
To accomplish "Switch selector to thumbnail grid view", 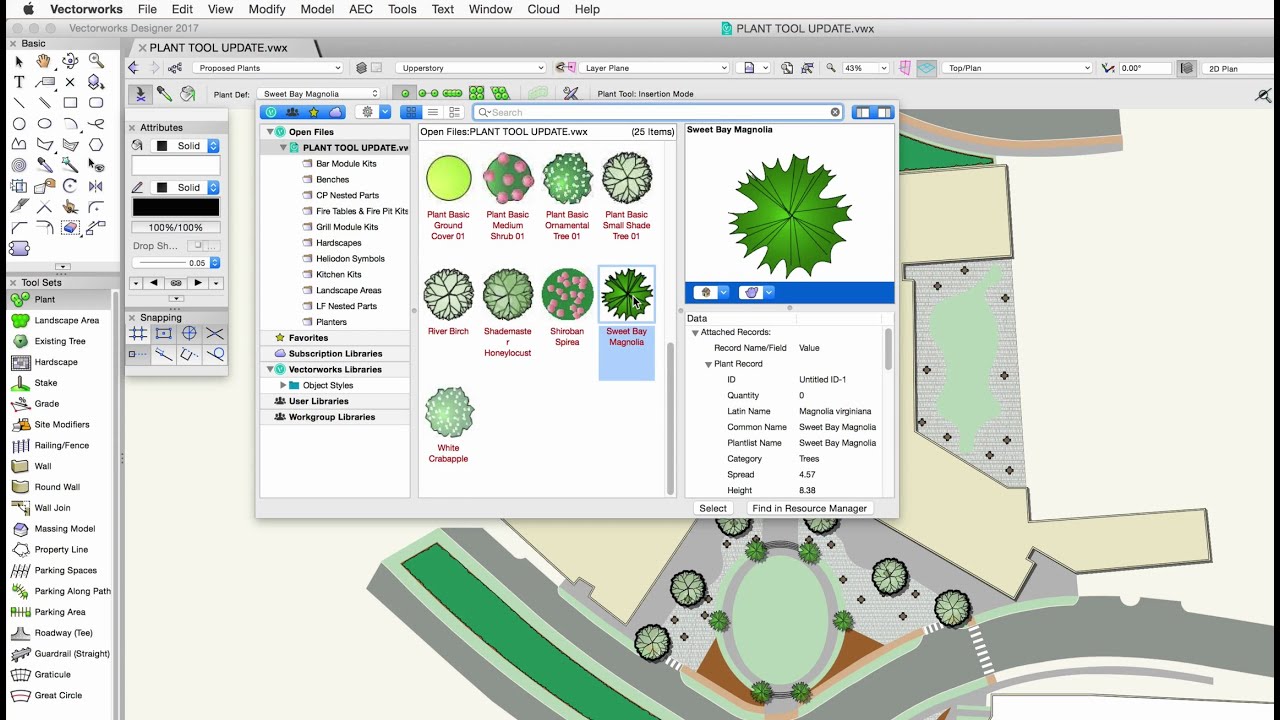I will tap(411, 112).
